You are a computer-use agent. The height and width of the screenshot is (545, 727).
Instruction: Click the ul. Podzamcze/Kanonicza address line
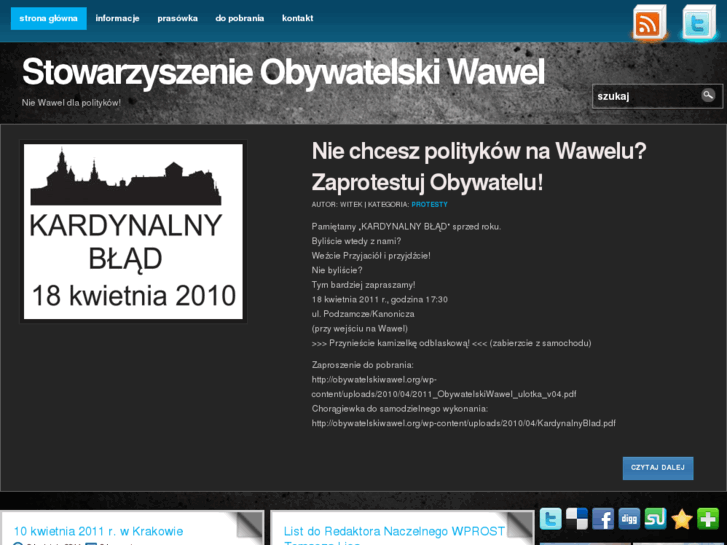coord(363,314)
